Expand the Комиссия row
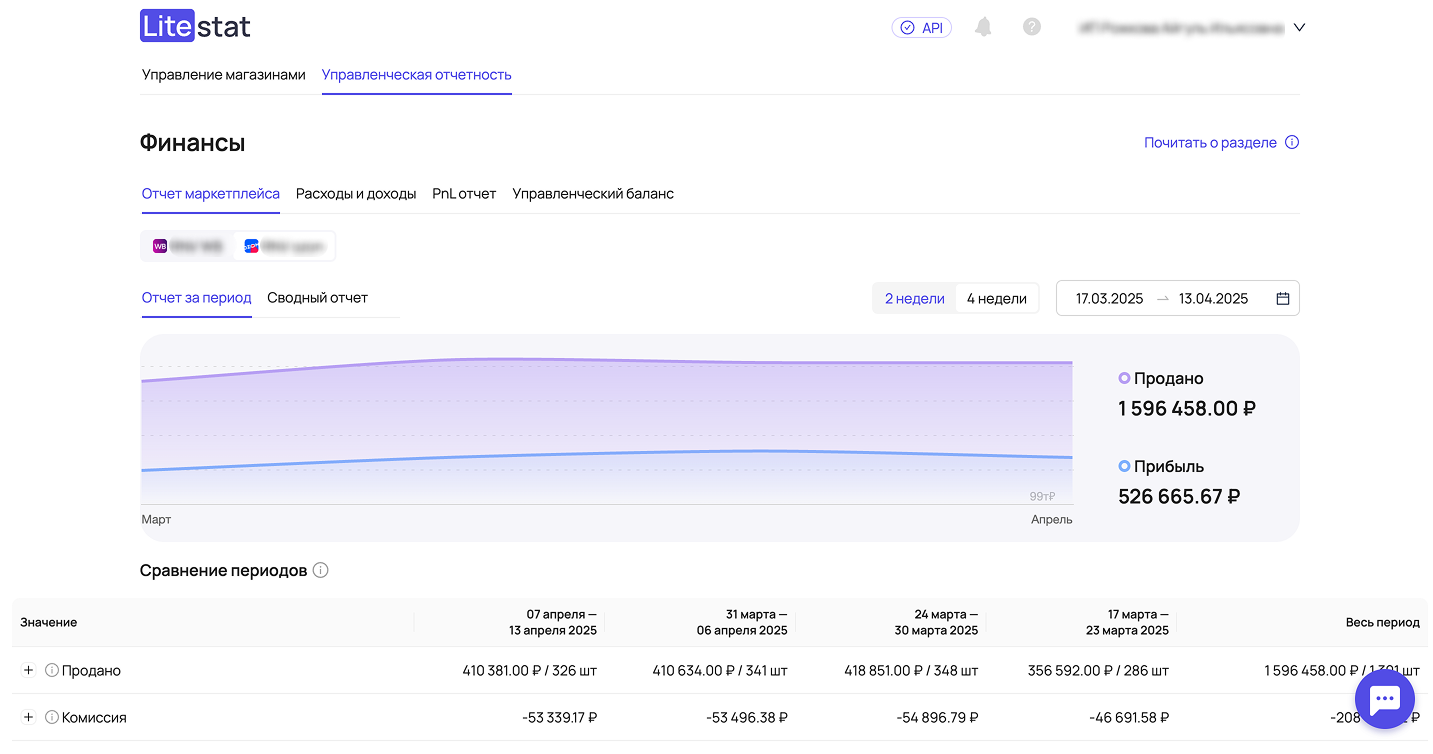Viewport: 1433px width, 754px height. (29, 718)
